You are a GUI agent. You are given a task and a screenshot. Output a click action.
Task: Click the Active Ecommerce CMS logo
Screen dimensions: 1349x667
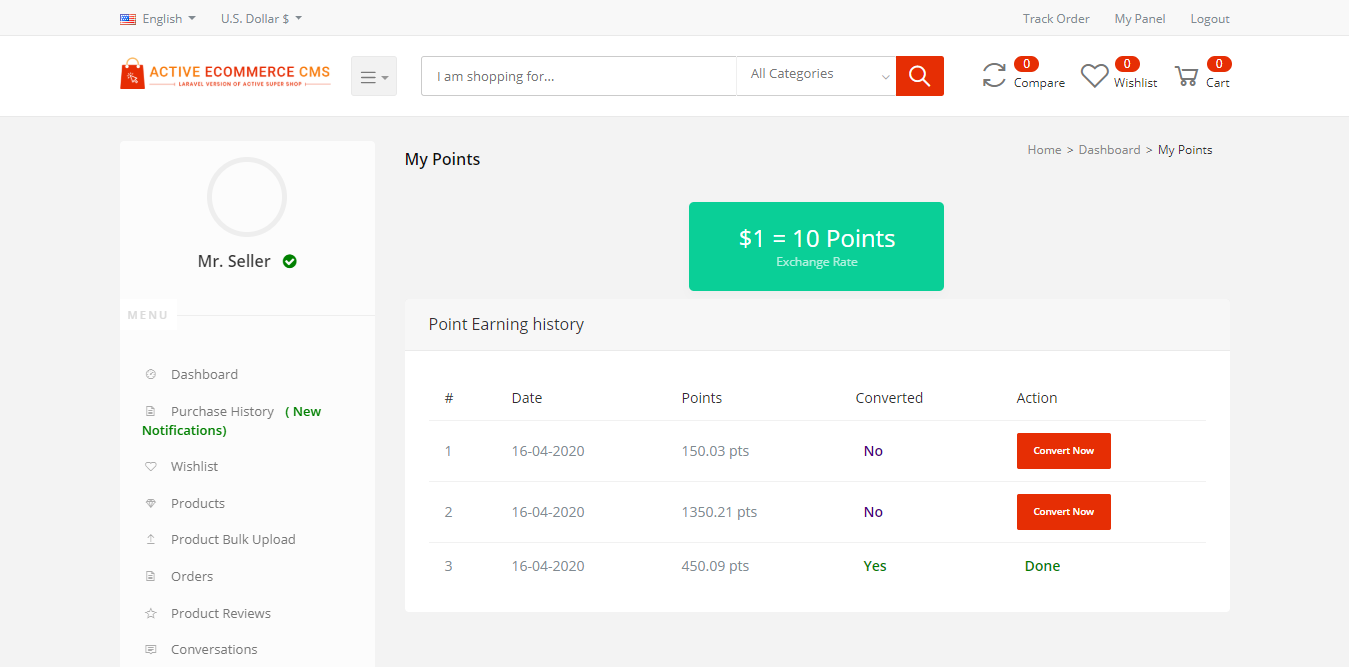tap(225, 75)
